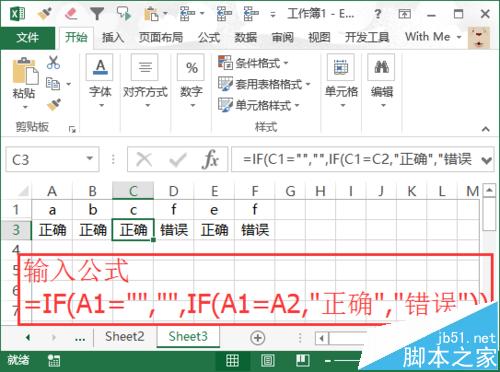Click cell D3 containing 错误
The width and height of the screenshot is (500, 372).
click(174, 230)
